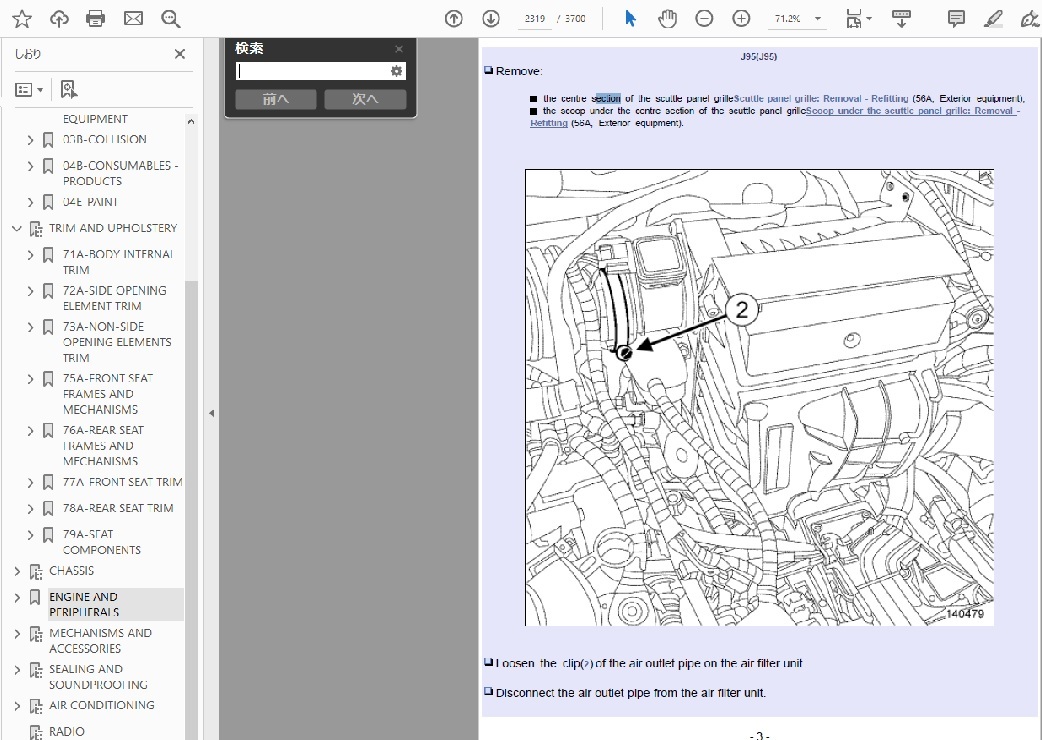The width and height of the screenshot is (1042, 740).
Task: Select TRIM AND UPHOLSTERY bookmark label
Action: pos(113,228)
